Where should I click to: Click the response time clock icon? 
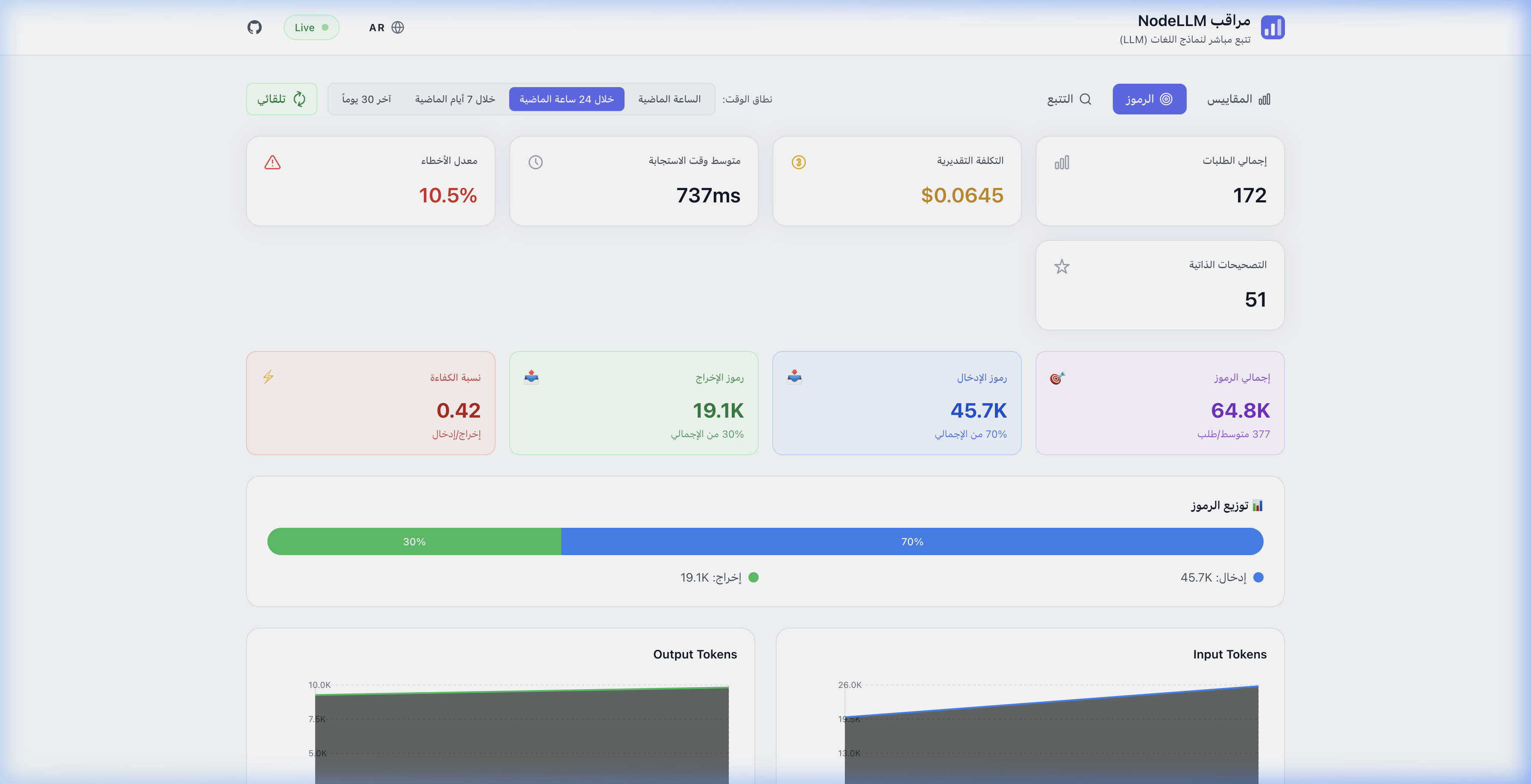(536, 162)
